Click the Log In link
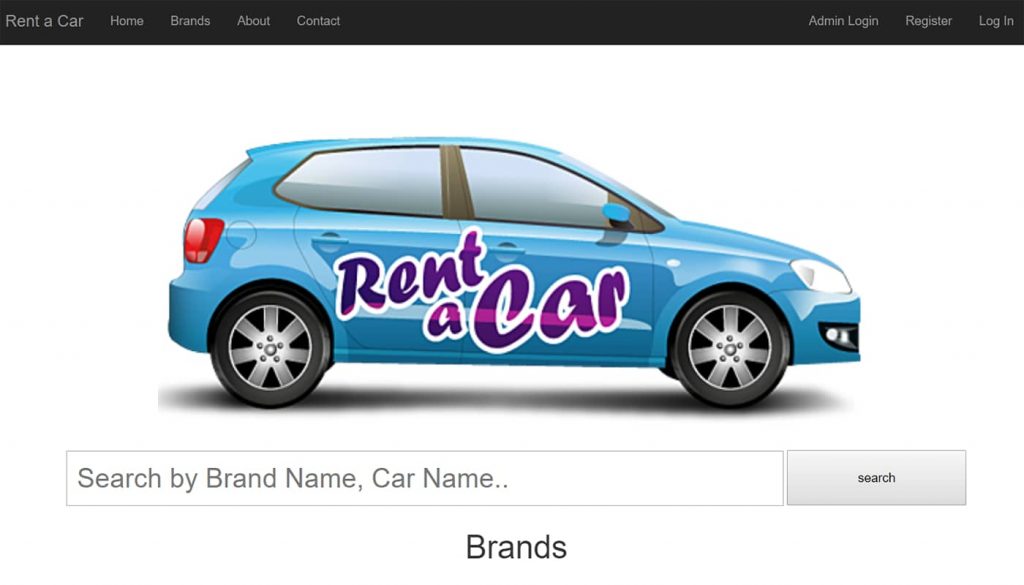 [995, 20]
